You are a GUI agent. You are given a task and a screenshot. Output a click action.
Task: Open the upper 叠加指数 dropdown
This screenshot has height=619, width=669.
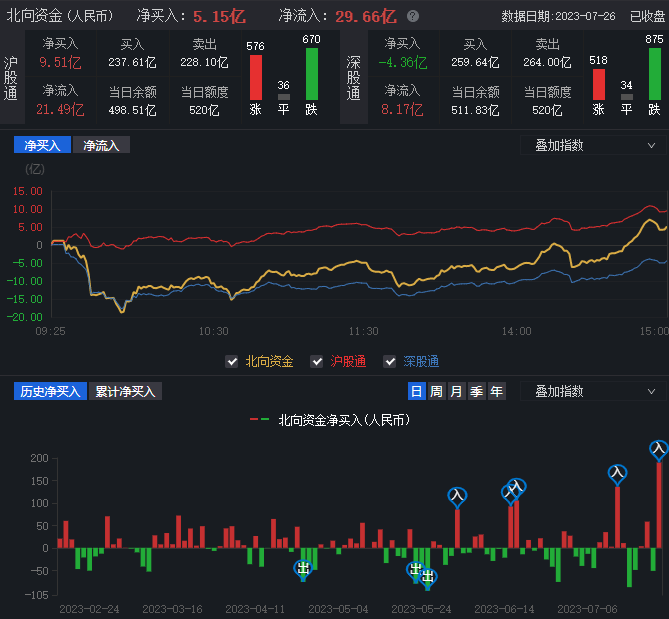(592, 145)
